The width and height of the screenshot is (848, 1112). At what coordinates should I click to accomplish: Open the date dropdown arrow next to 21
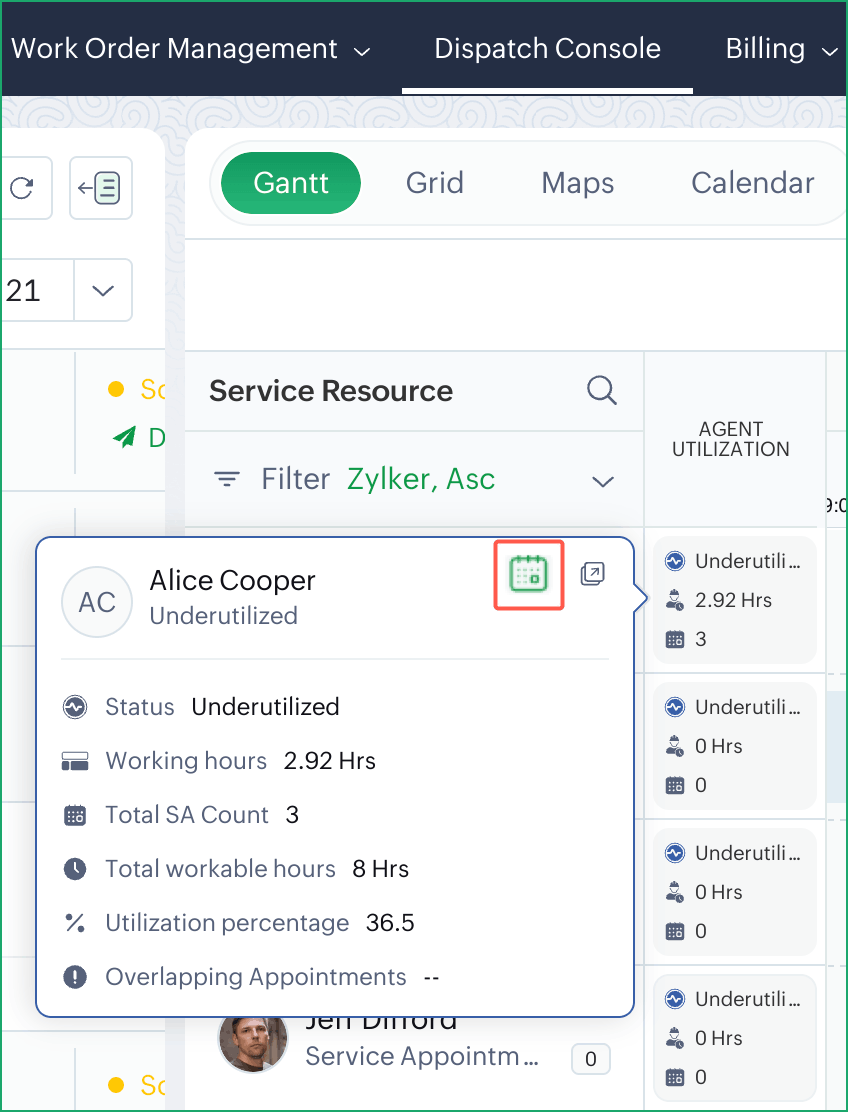(102, 291)
